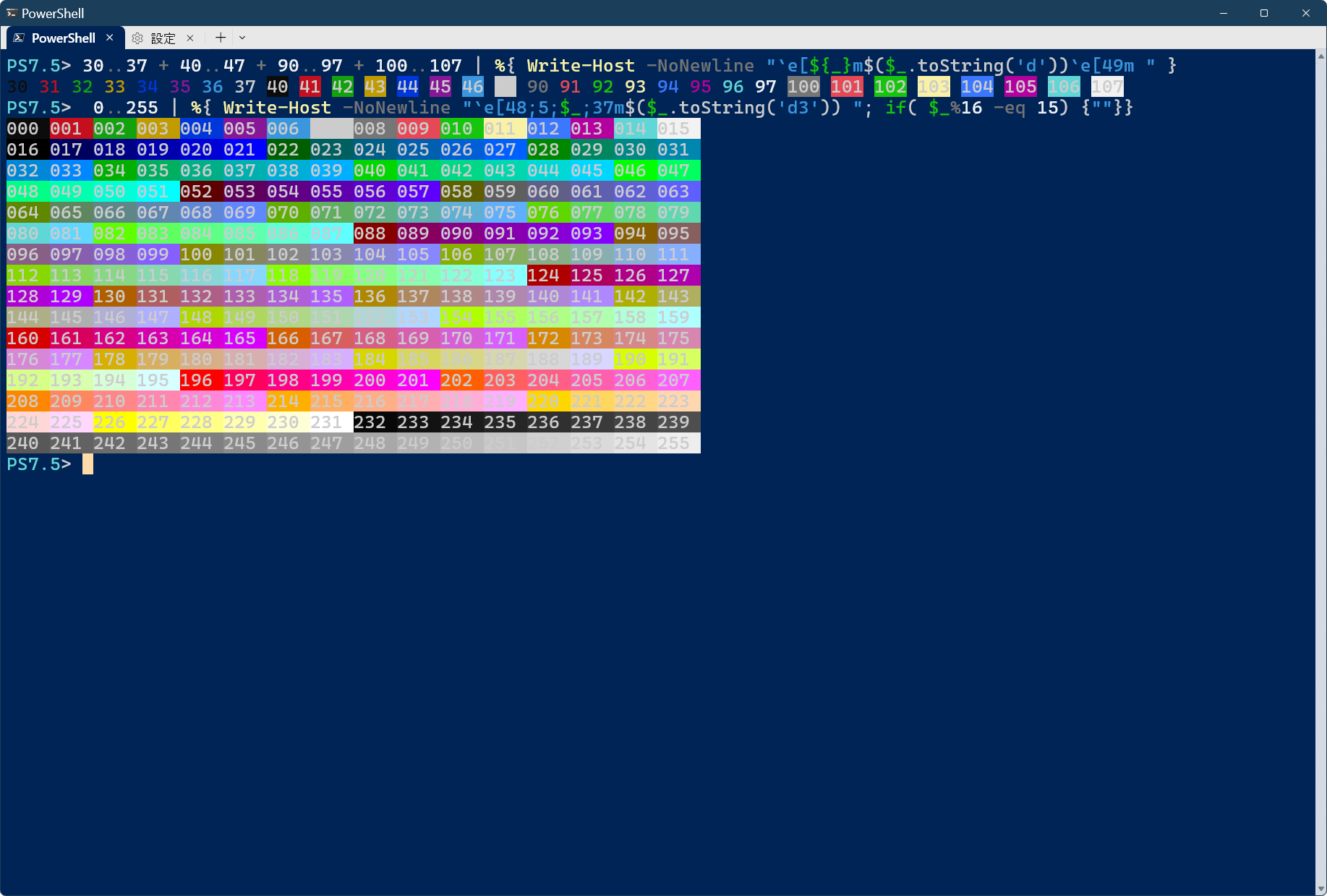
Task: Click the cyan 106 label on the first line
Action: click(x=1063, y=86)
